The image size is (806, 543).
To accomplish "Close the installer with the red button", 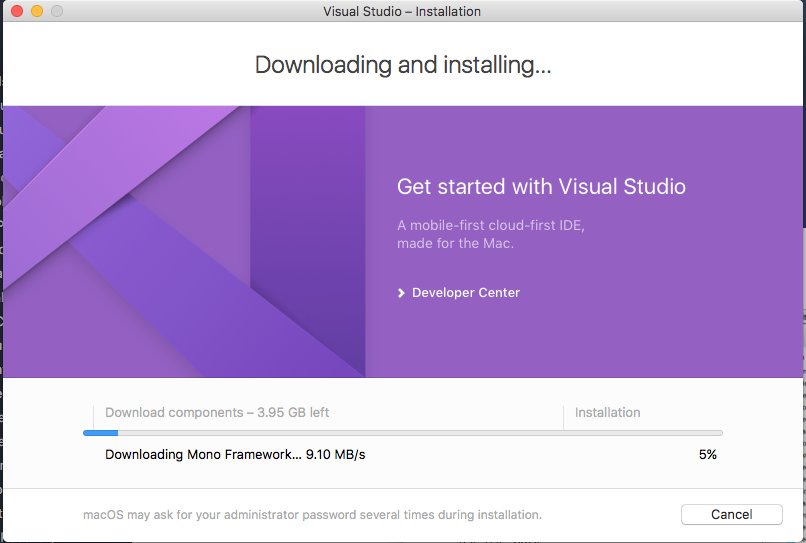I will [x=17, y=11].
